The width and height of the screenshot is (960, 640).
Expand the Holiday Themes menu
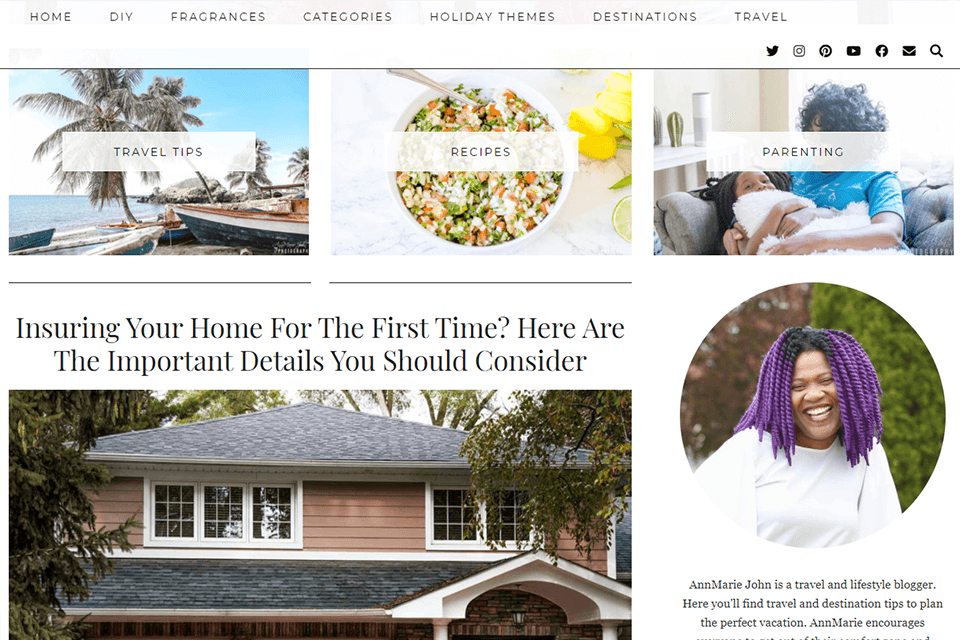[x=492, y=17]
